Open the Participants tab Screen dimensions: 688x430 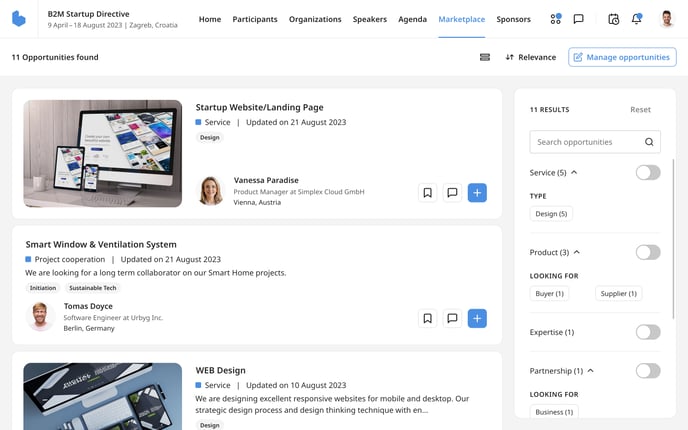[254, 19]
